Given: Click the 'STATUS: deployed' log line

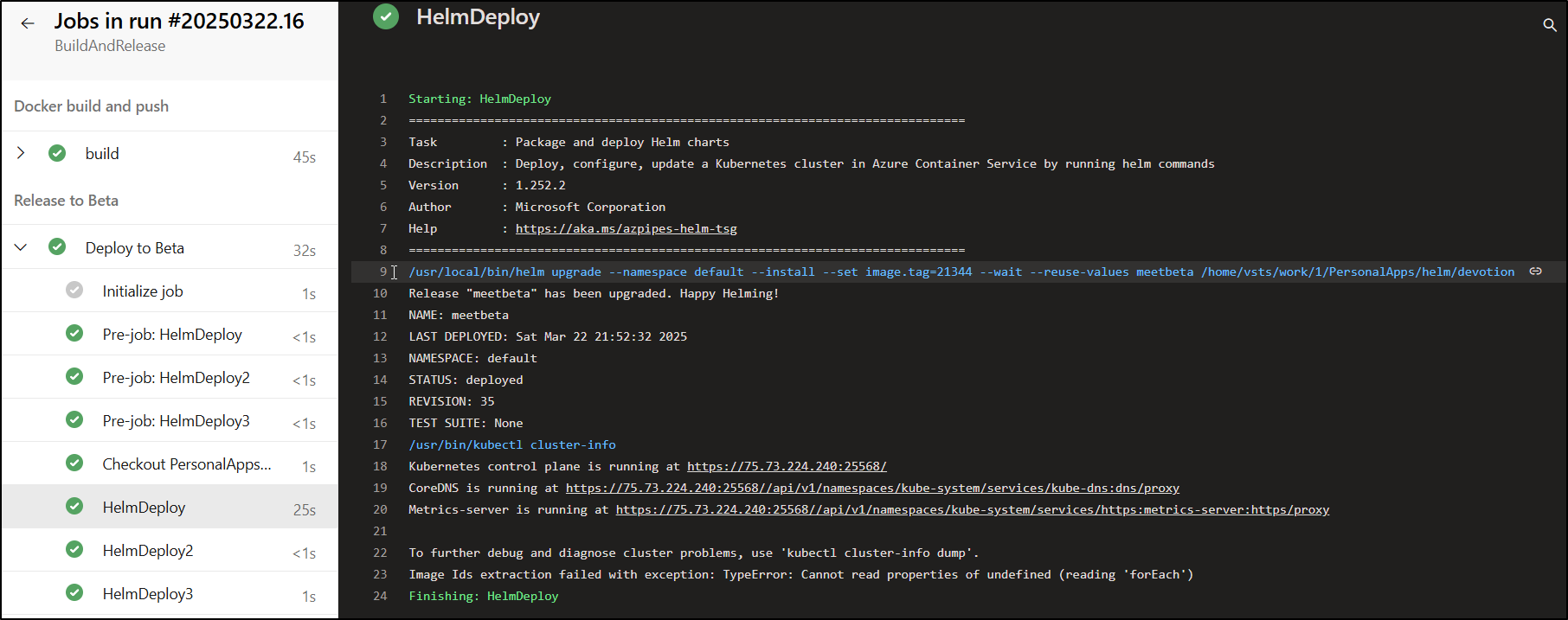Looking at the screenshot, I should point(466,380).
